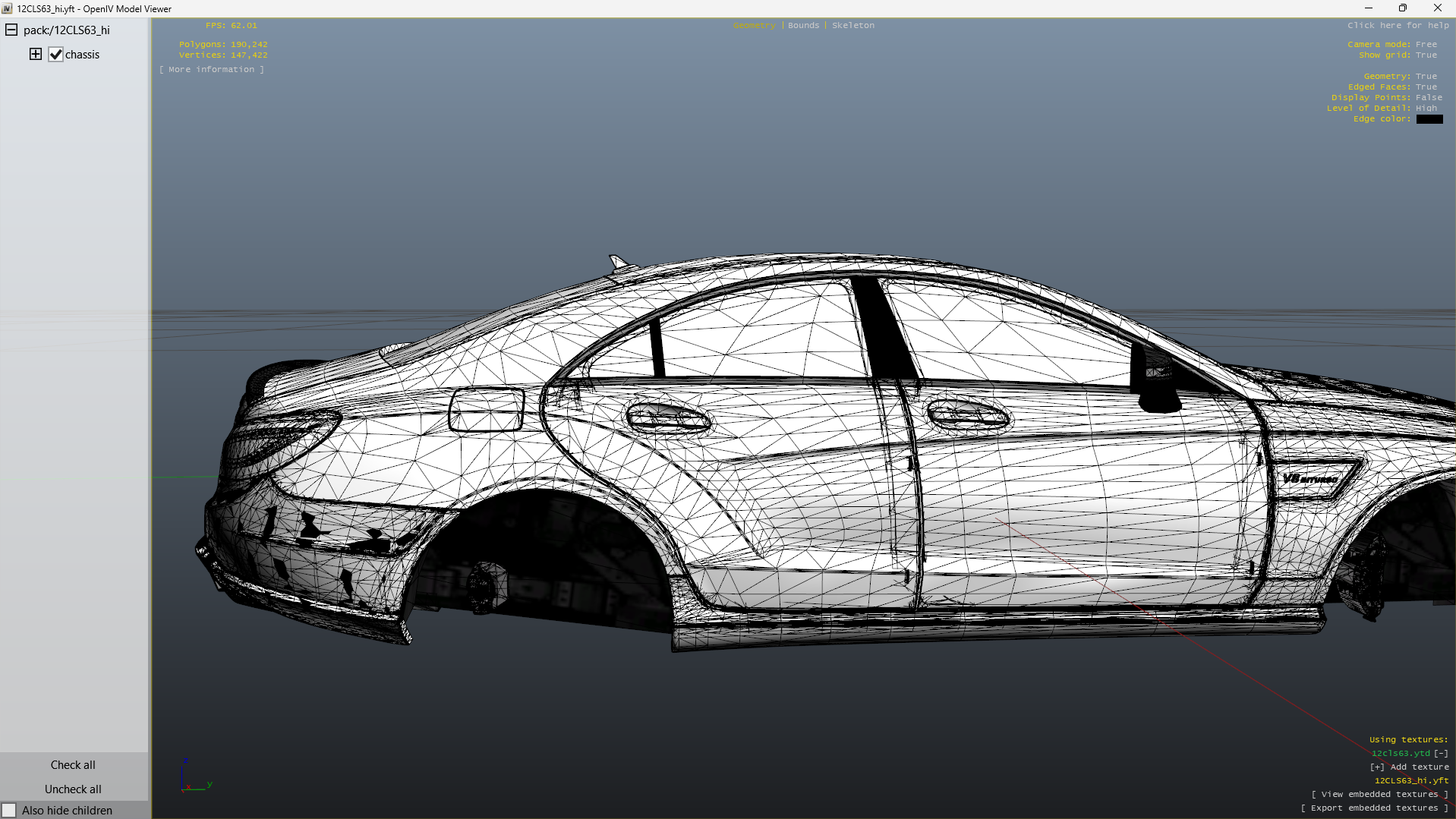The image size is (1456, 819).
Task: Switch to the Geometry view tab
Action: coord(755,26)
